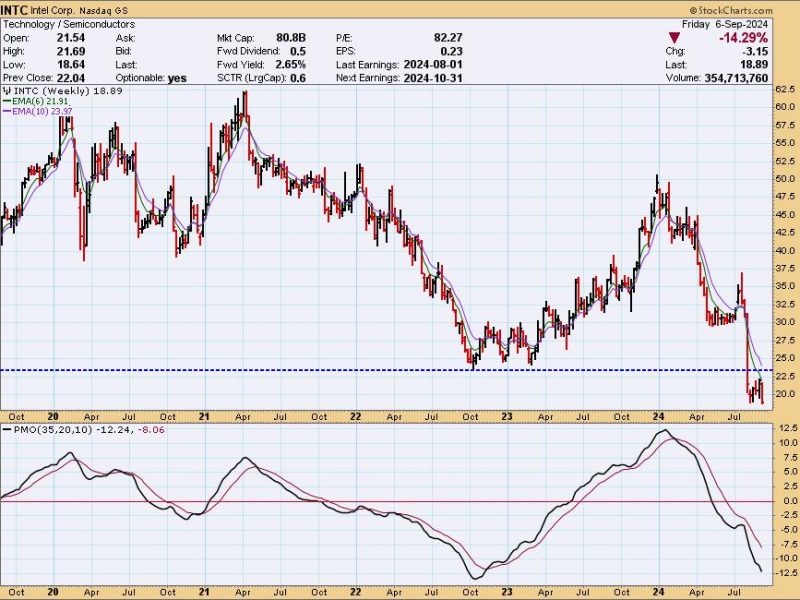Click the INTC ticker symbol in the header
The width and height of the screenshot is (800, 600).
click(x=14, y=10)
